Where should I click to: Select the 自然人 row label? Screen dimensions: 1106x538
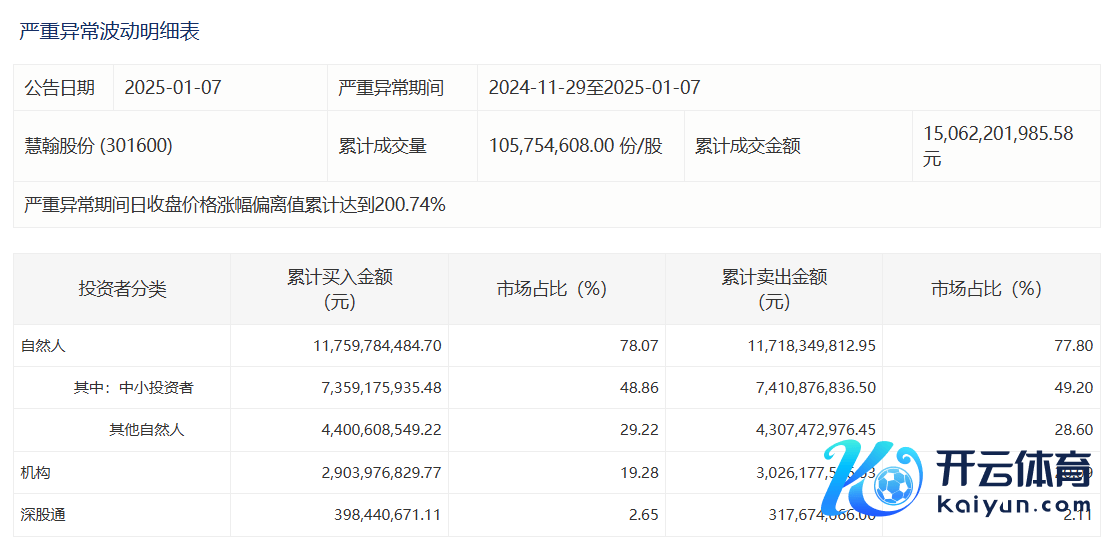(43, 346)
